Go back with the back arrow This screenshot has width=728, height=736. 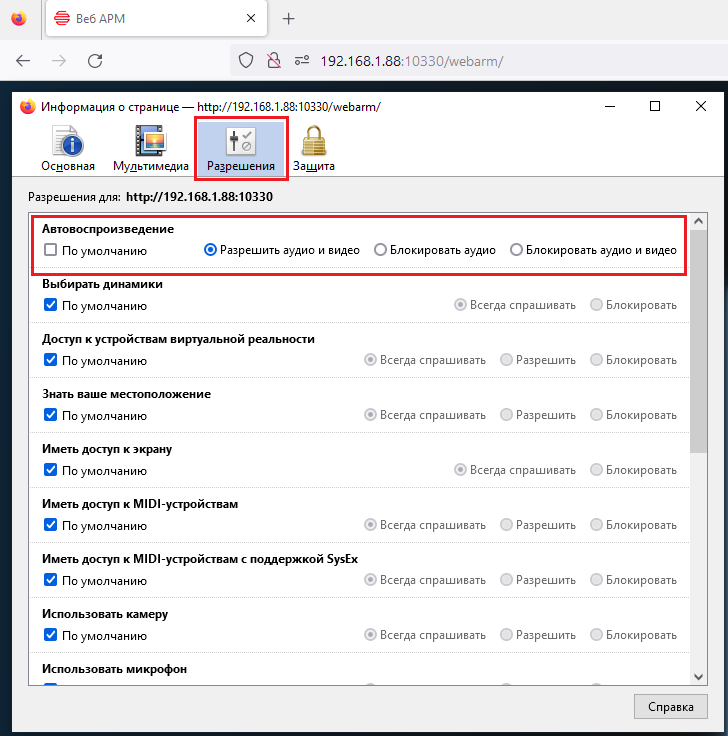coord(23,61)
